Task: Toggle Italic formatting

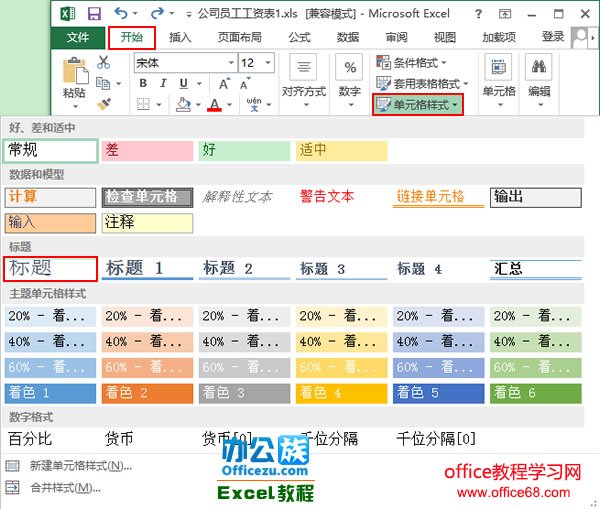Action: 163,83
